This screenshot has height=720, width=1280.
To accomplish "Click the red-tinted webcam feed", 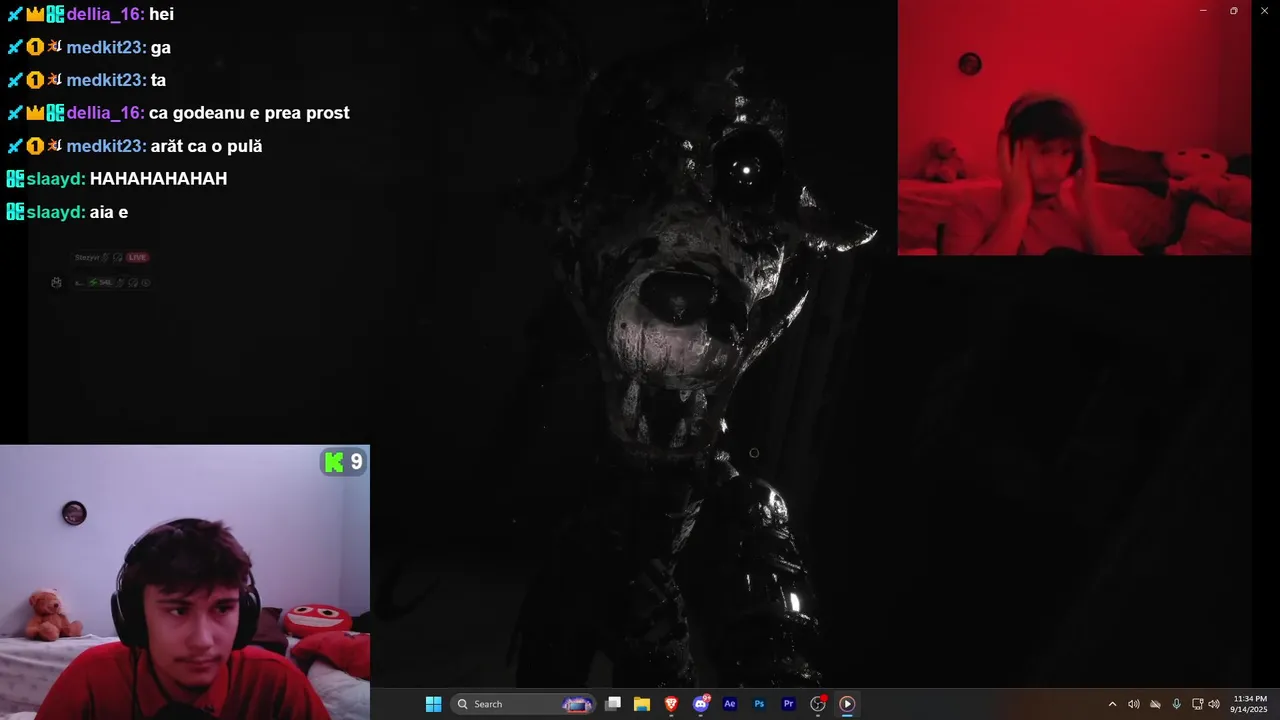I will [x=1074, y=128].
